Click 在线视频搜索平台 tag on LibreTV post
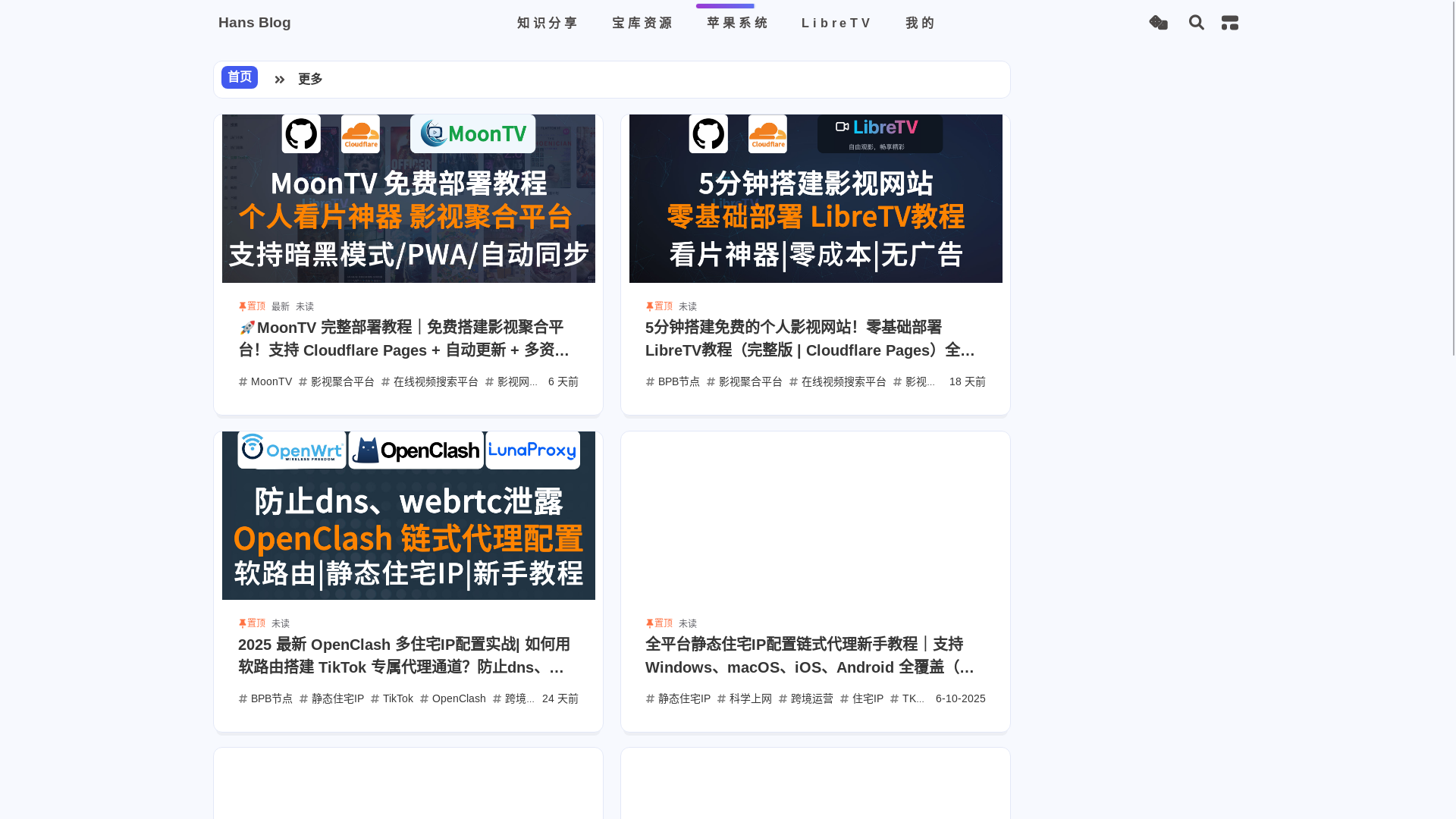The width and height of the screenshot is (1456, 819). (838, 381)
